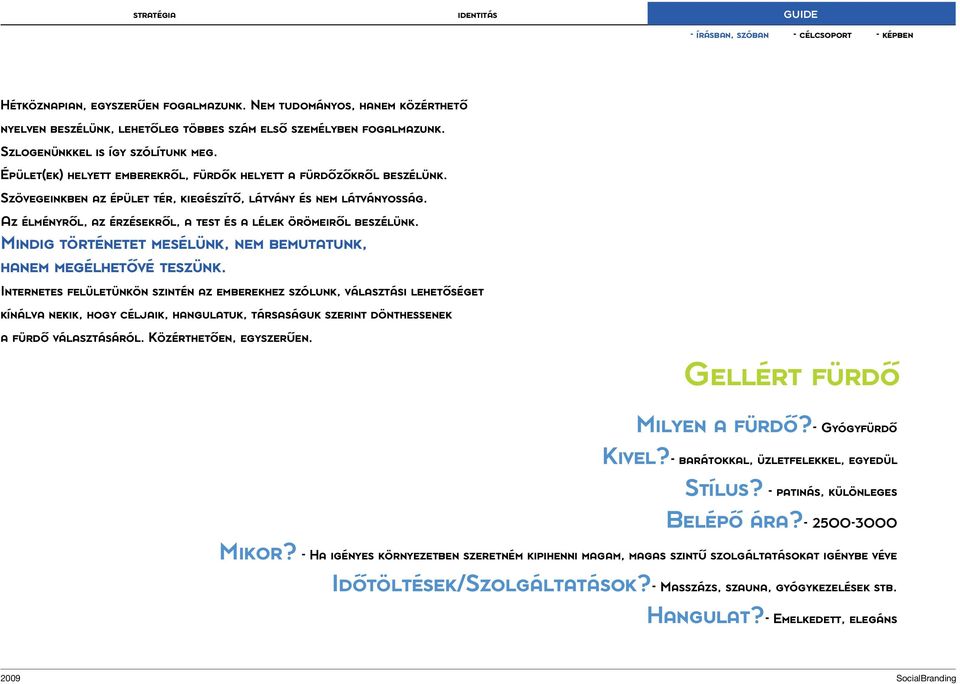The width and height of the screenshot is (960, 684).
Task: Switch to the Identitás tab
Action: click(477, 15)
